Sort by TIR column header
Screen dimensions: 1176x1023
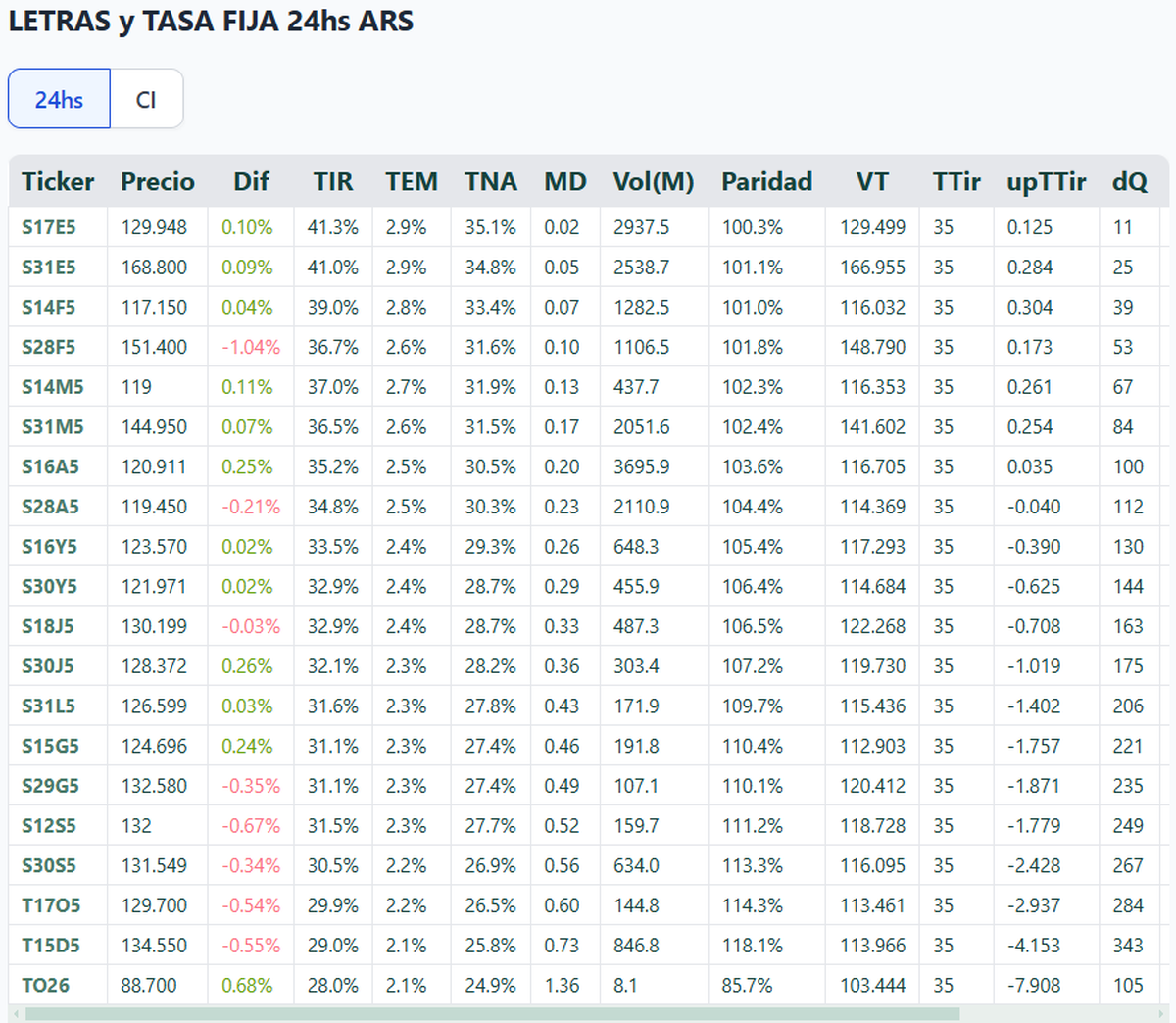[x=333, y=181]
